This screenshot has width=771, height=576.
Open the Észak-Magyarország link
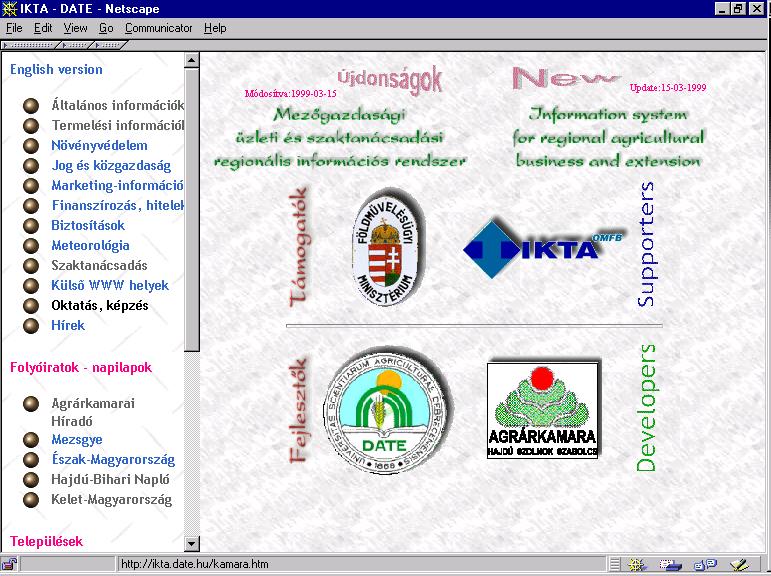click(x=113, y=459)
